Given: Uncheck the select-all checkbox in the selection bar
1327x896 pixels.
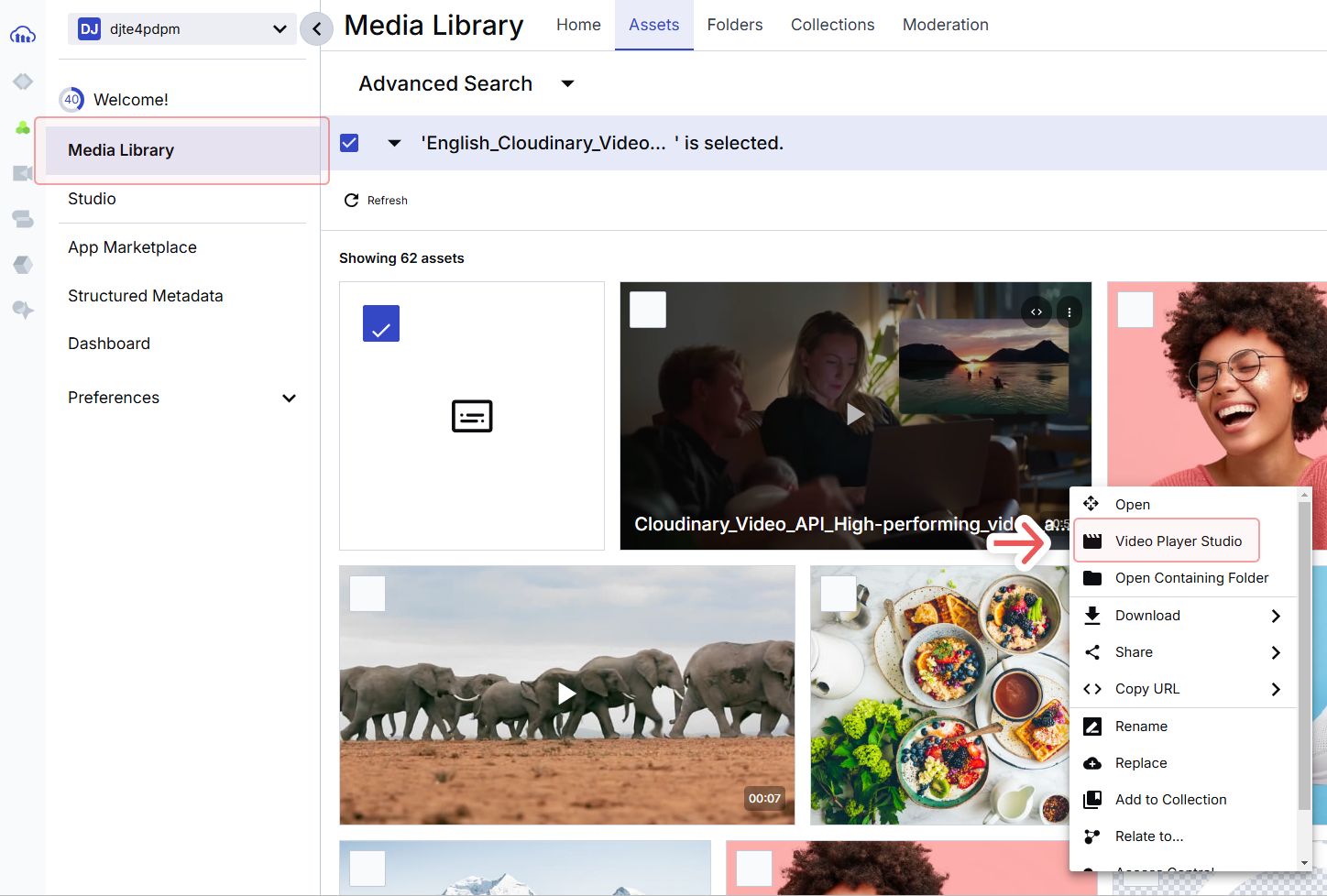Looking at the screenshot, I should point(349,143).
